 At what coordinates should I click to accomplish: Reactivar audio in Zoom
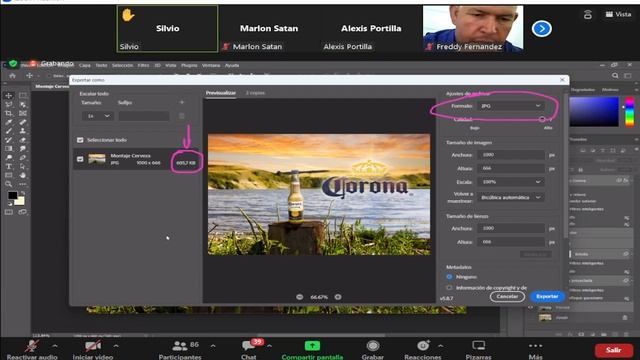pos(32,350)
